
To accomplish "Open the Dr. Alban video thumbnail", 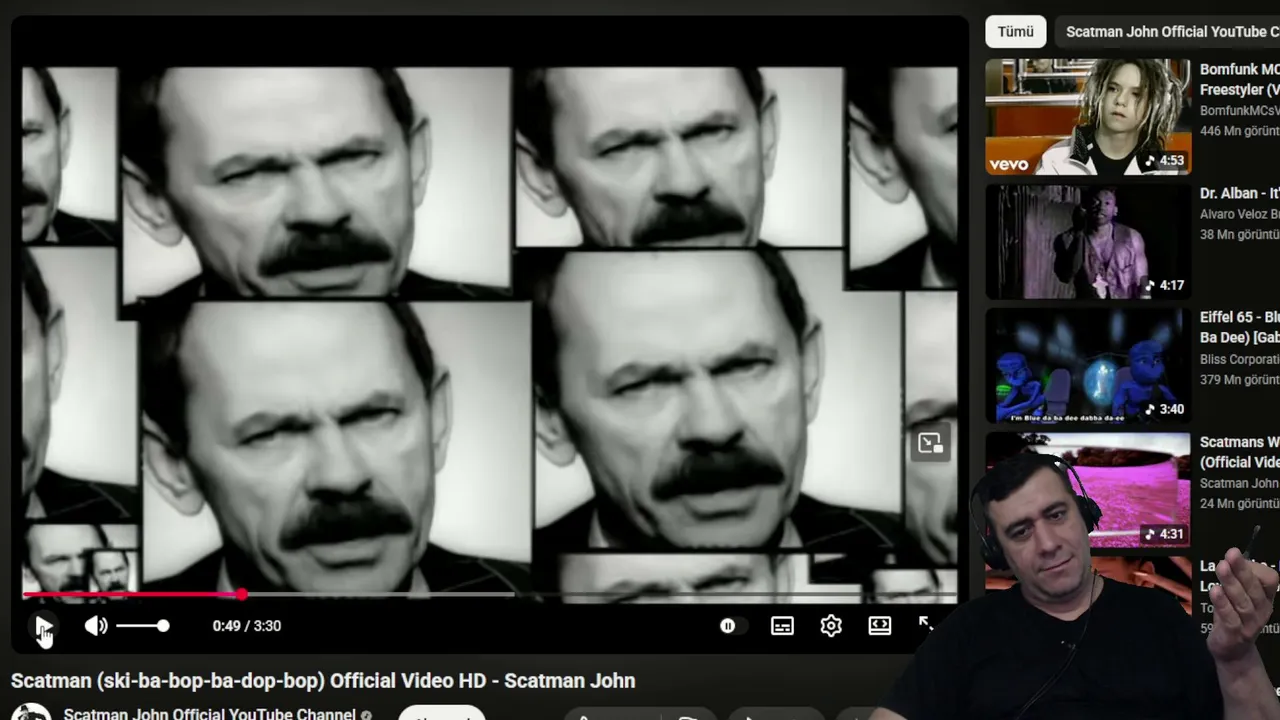I will 1088,241.
